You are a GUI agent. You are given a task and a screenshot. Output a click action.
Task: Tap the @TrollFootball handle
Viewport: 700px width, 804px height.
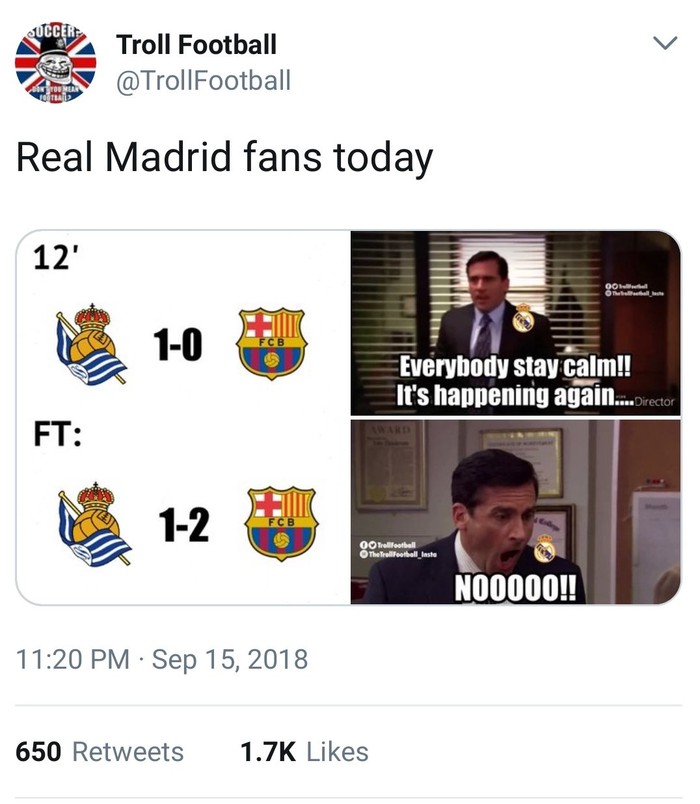pos(204,80)
